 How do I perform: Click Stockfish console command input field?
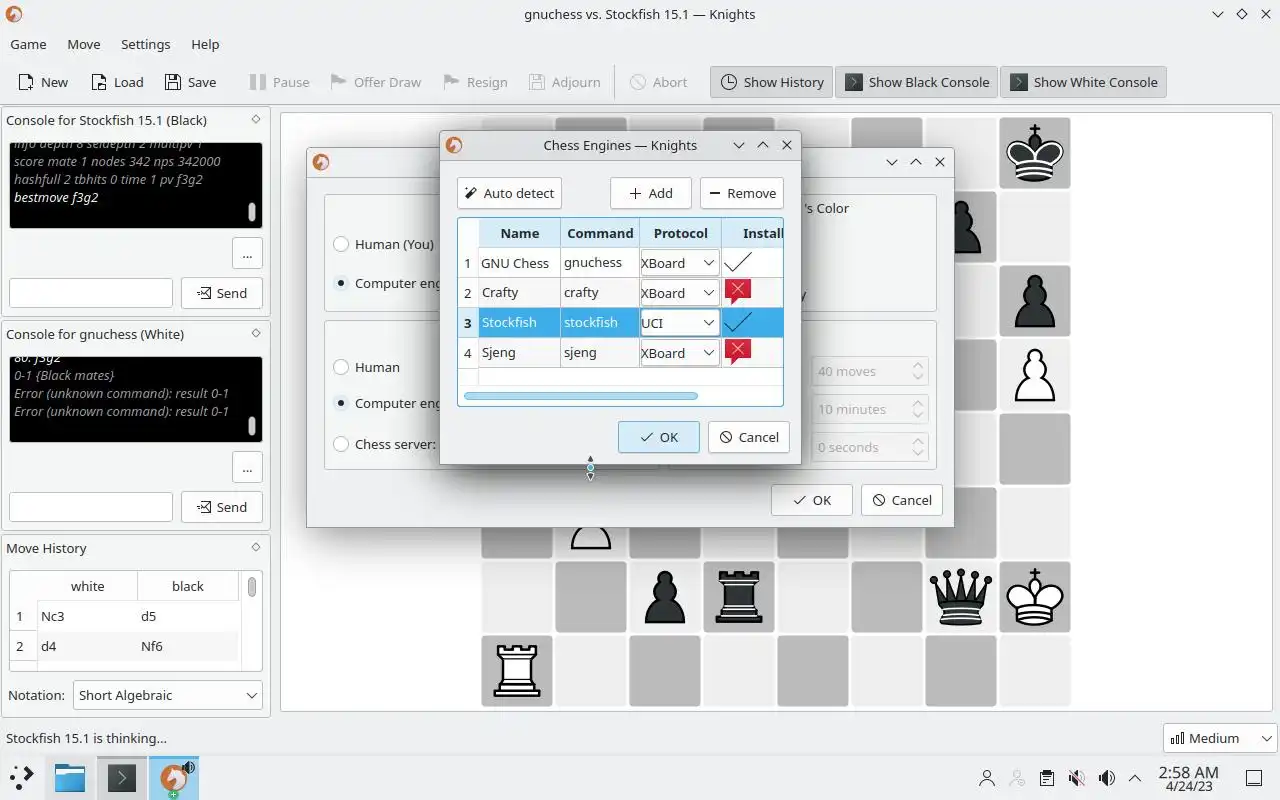pyautogui.click(x=91, y=293)
